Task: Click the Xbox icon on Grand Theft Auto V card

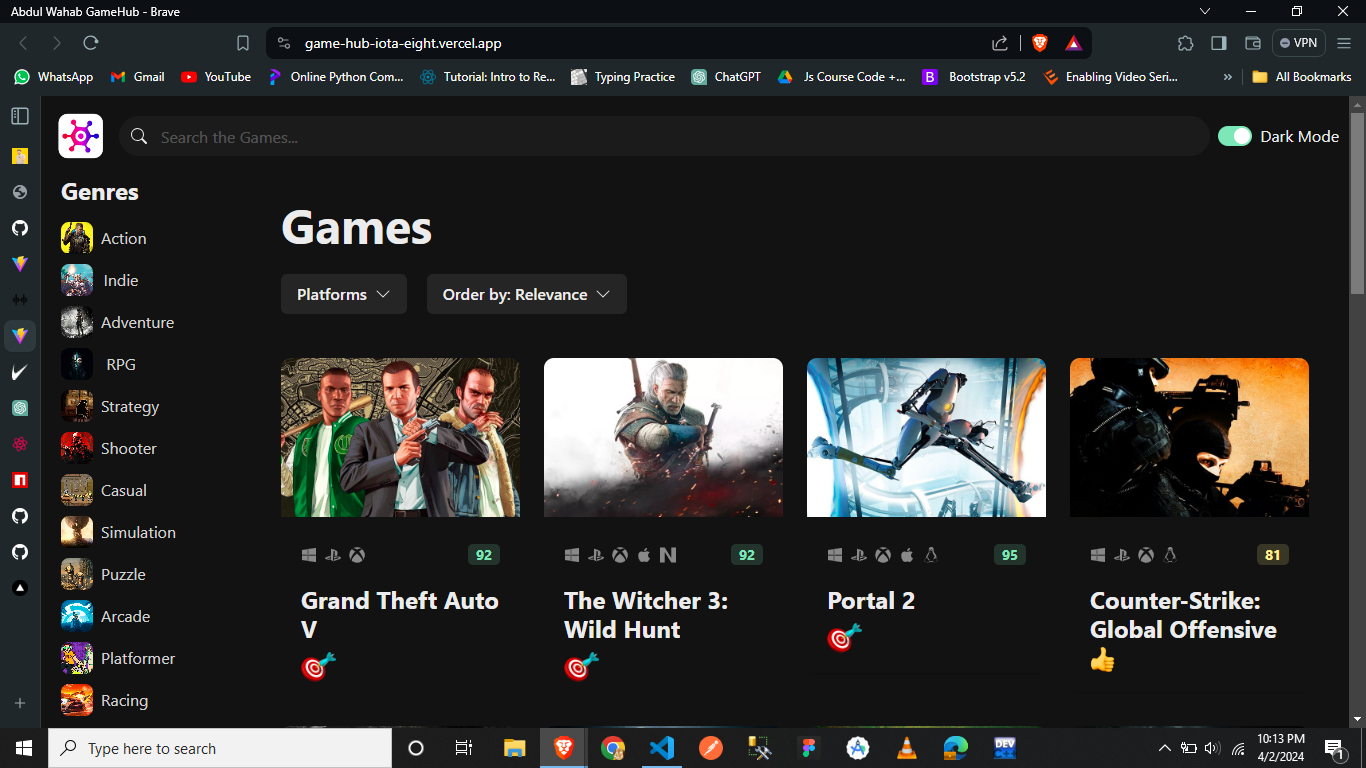Action: [357, 555]
